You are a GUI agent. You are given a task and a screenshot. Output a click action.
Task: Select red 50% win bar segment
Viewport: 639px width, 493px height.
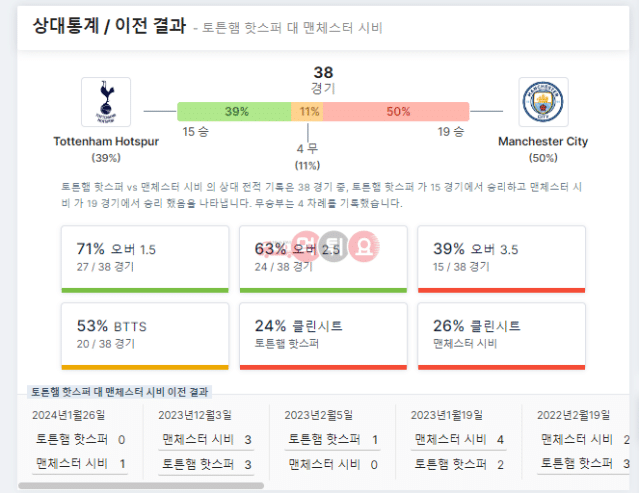[x=396, y=111]
